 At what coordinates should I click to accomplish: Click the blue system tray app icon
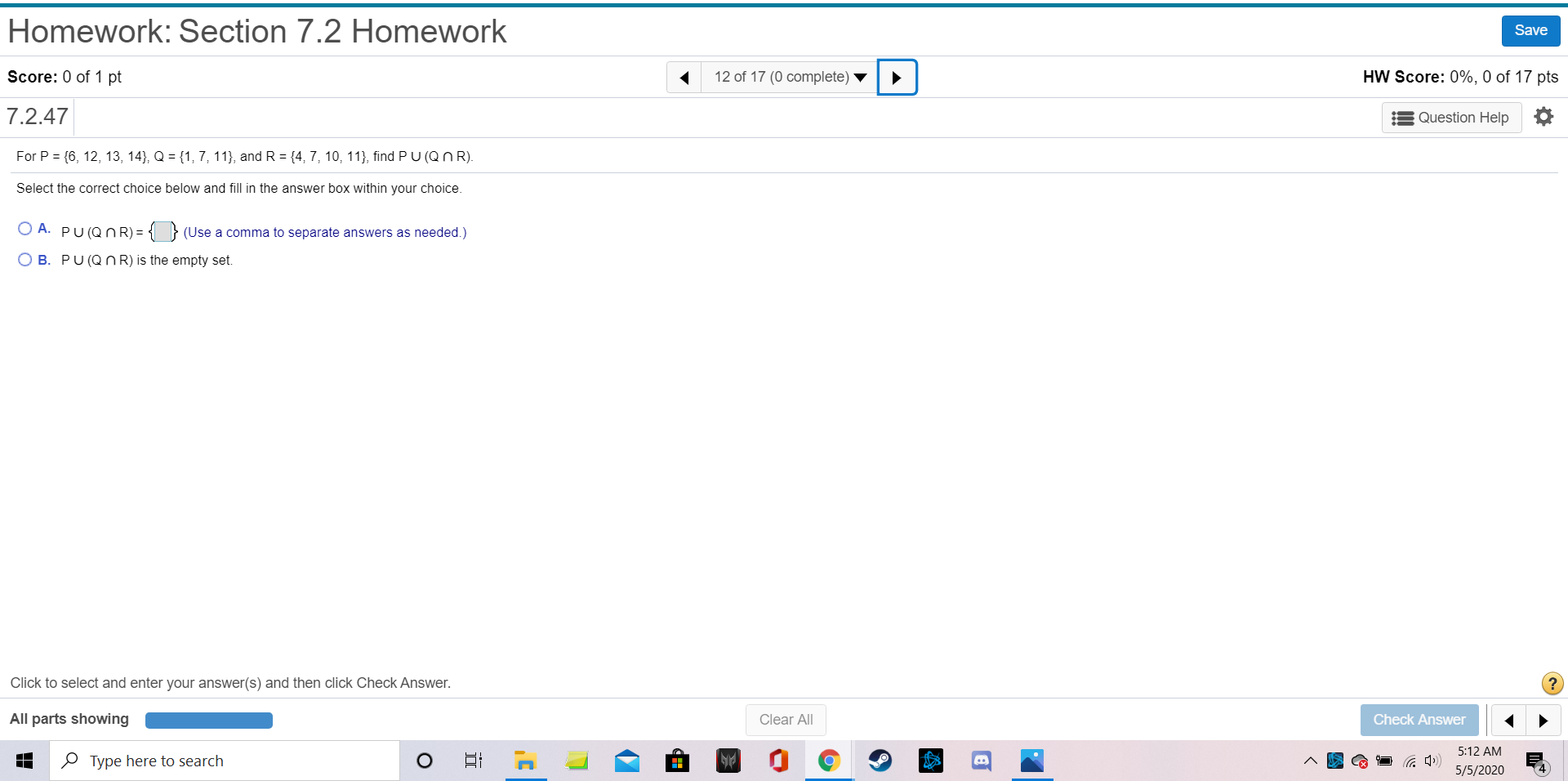(x=1335, y=761)
